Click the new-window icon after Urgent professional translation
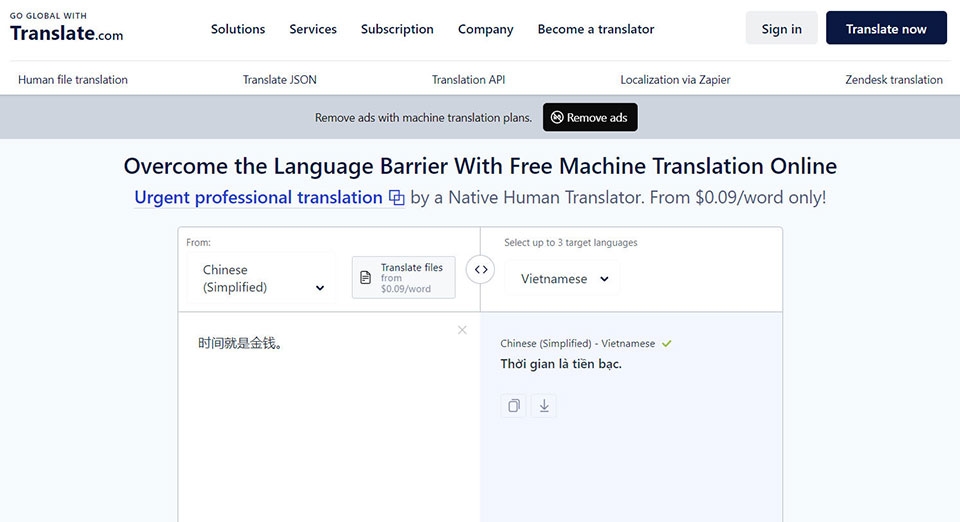 [397, 198]
